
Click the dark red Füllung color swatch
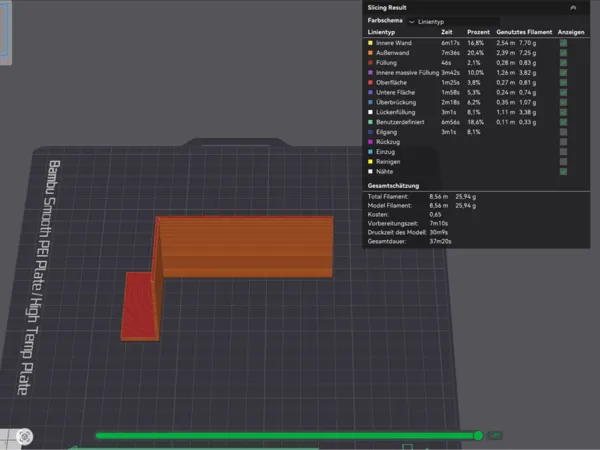click(x=370, y=63)
